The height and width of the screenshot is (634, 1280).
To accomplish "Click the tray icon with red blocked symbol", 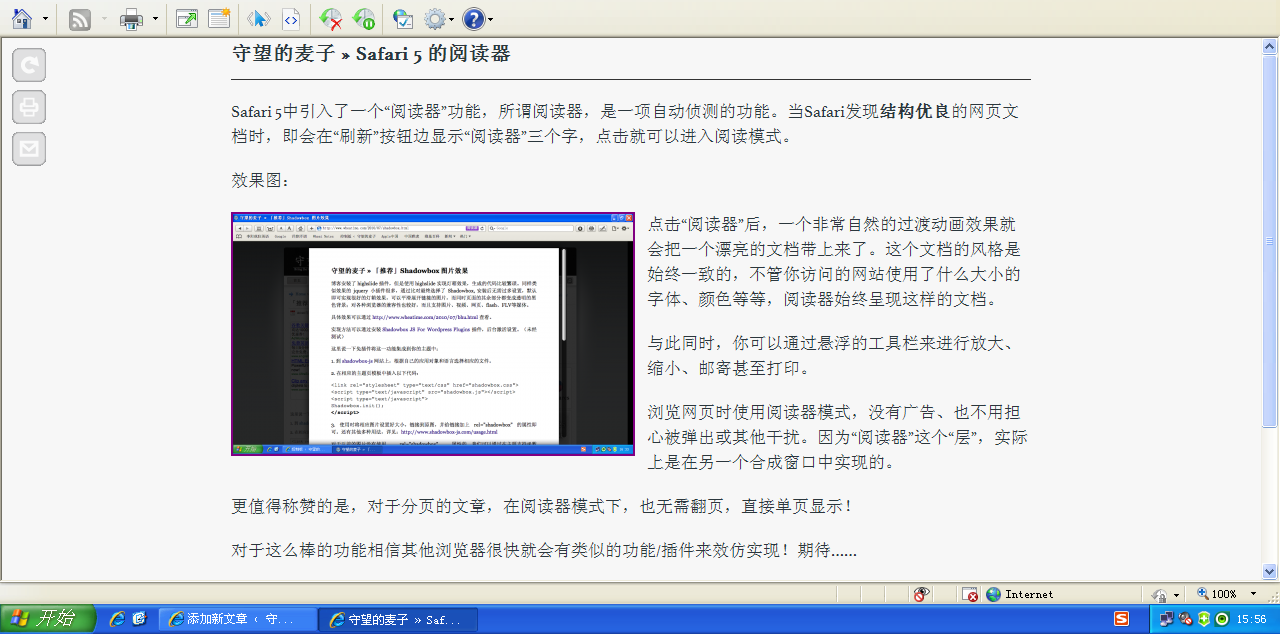I will (1186, 619).
